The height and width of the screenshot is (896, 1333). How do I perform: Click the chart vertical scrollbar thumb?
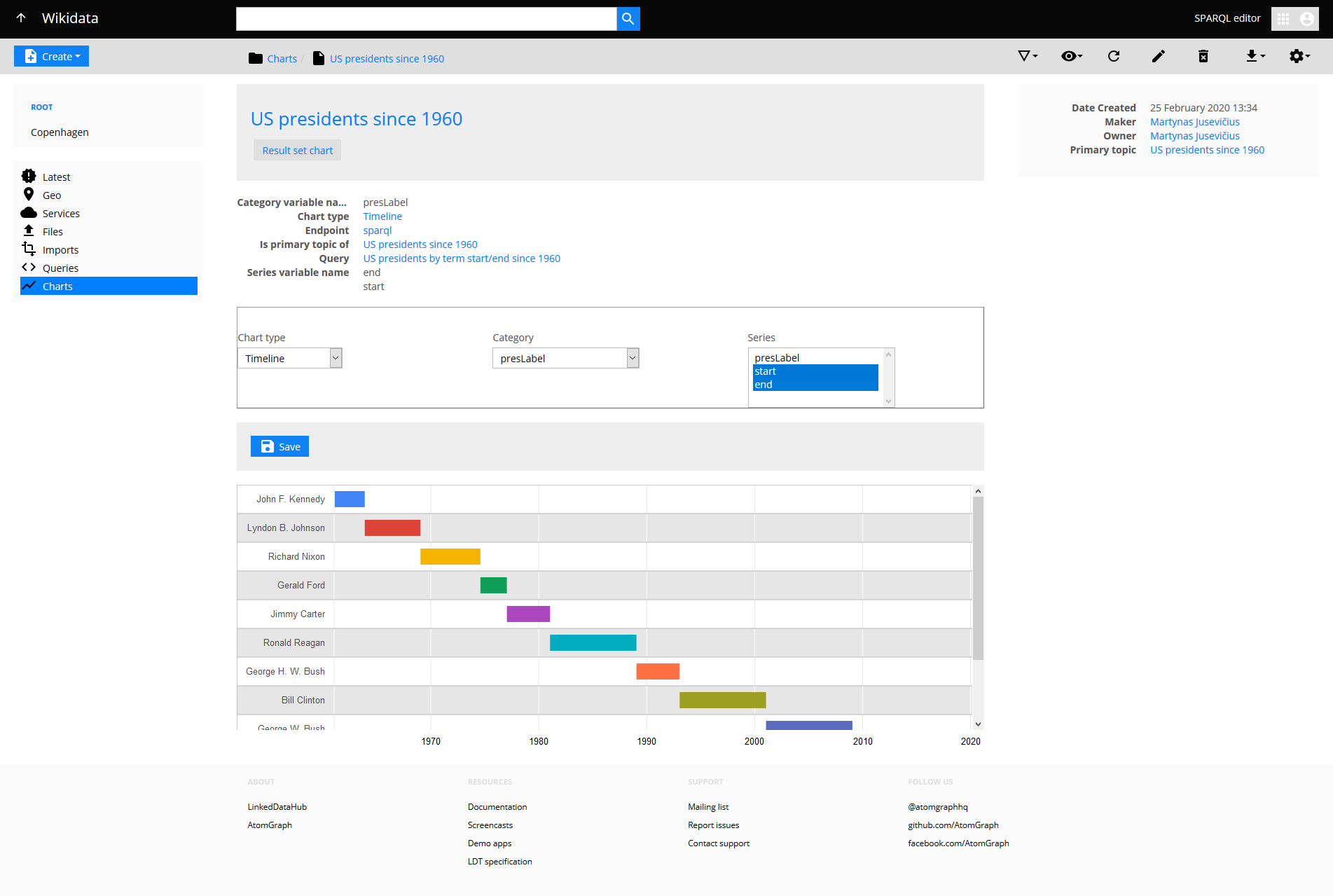pos(978,578)
